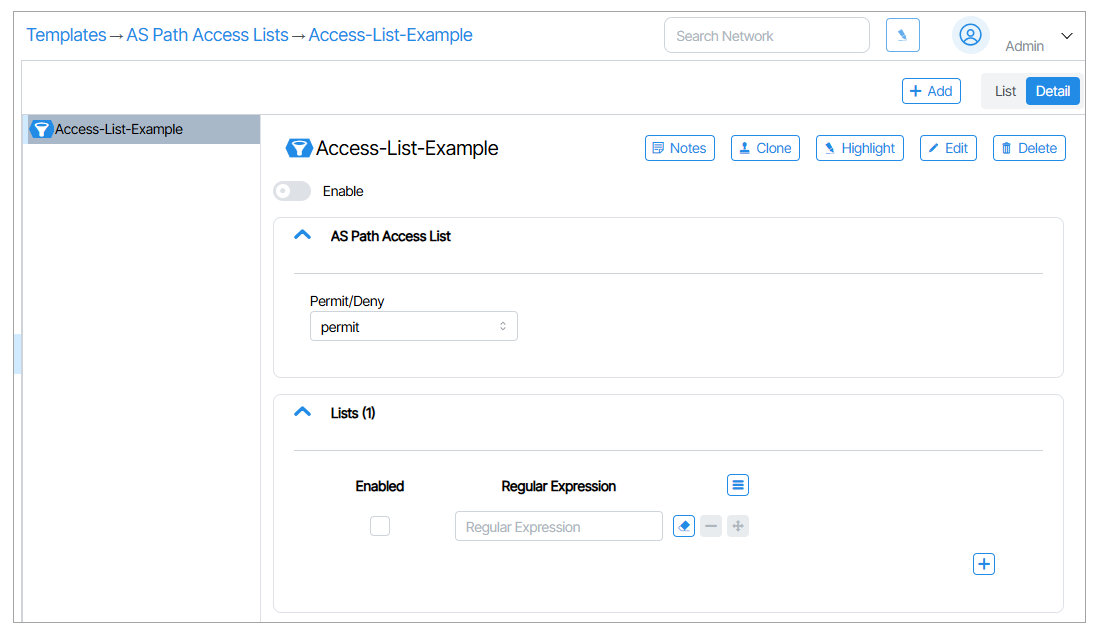Open the list menu icon beside Regular Expression
Viewport: 1100px width, 637px height.
[x=737, y=485]
